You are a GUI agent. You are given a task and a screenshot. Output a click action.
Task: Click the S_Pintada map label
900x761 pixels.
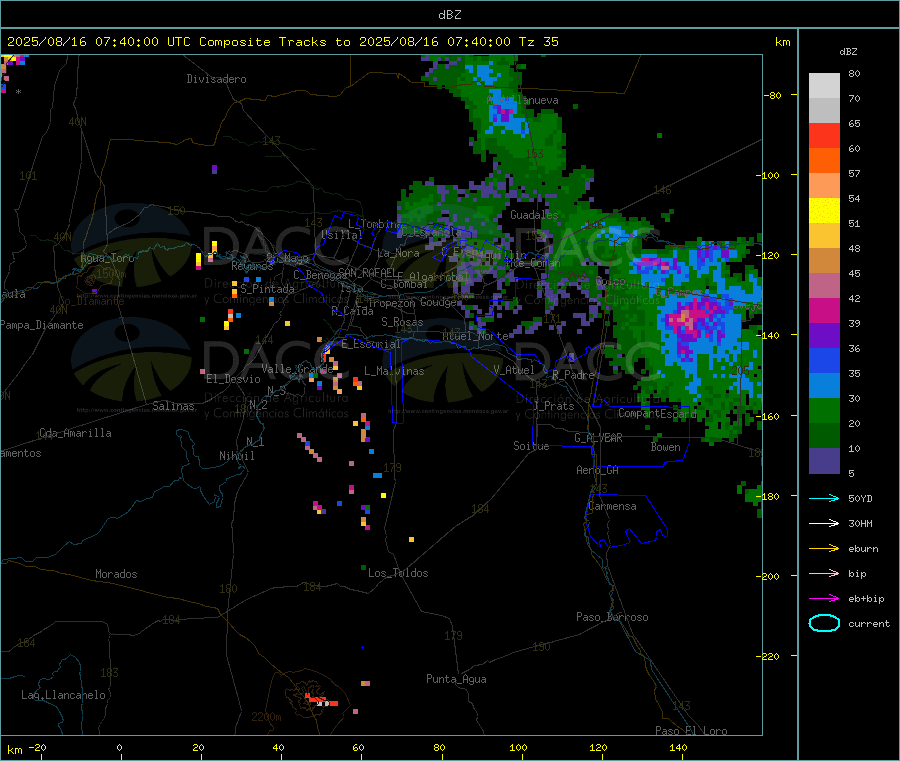pyautogui.click(x=267, y=289)
